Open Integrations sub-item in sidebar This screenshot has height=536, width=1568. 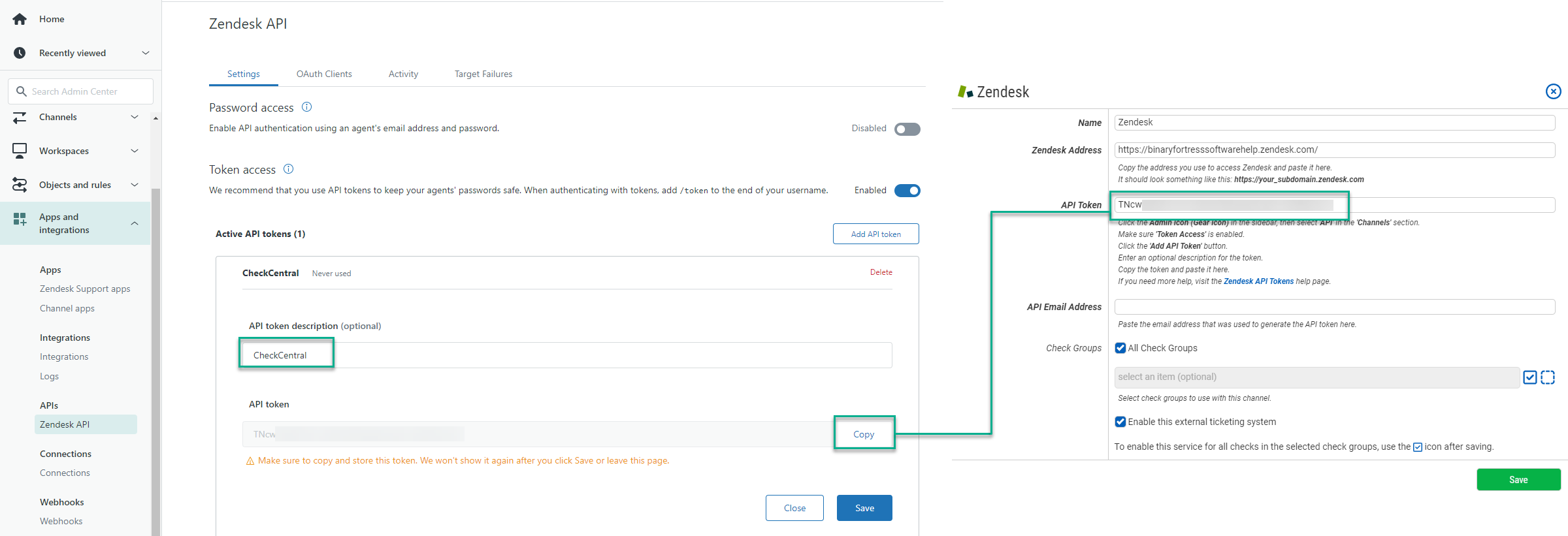[64, 356]
